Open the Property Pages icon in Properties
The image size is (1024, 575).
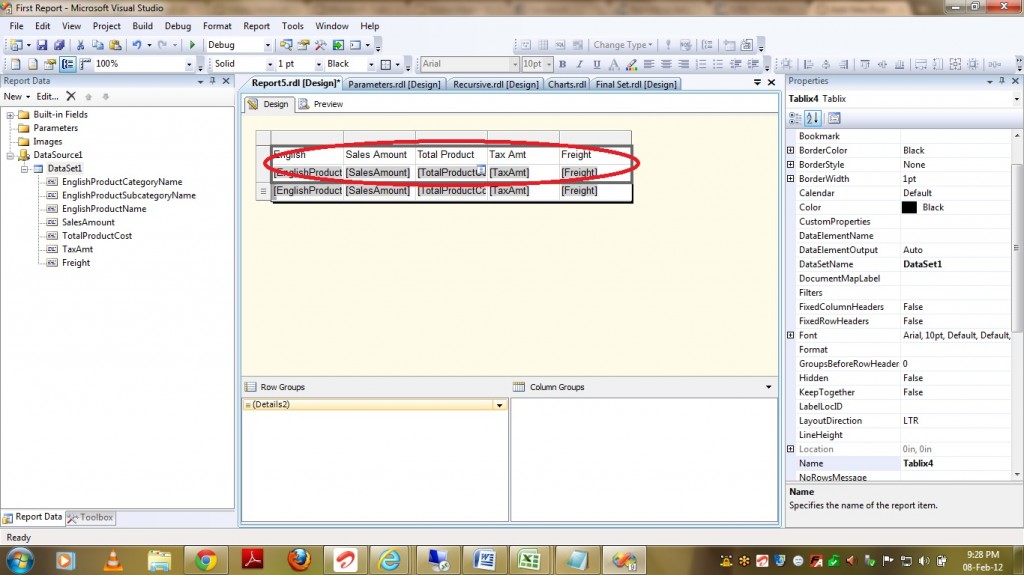(835, 118)
